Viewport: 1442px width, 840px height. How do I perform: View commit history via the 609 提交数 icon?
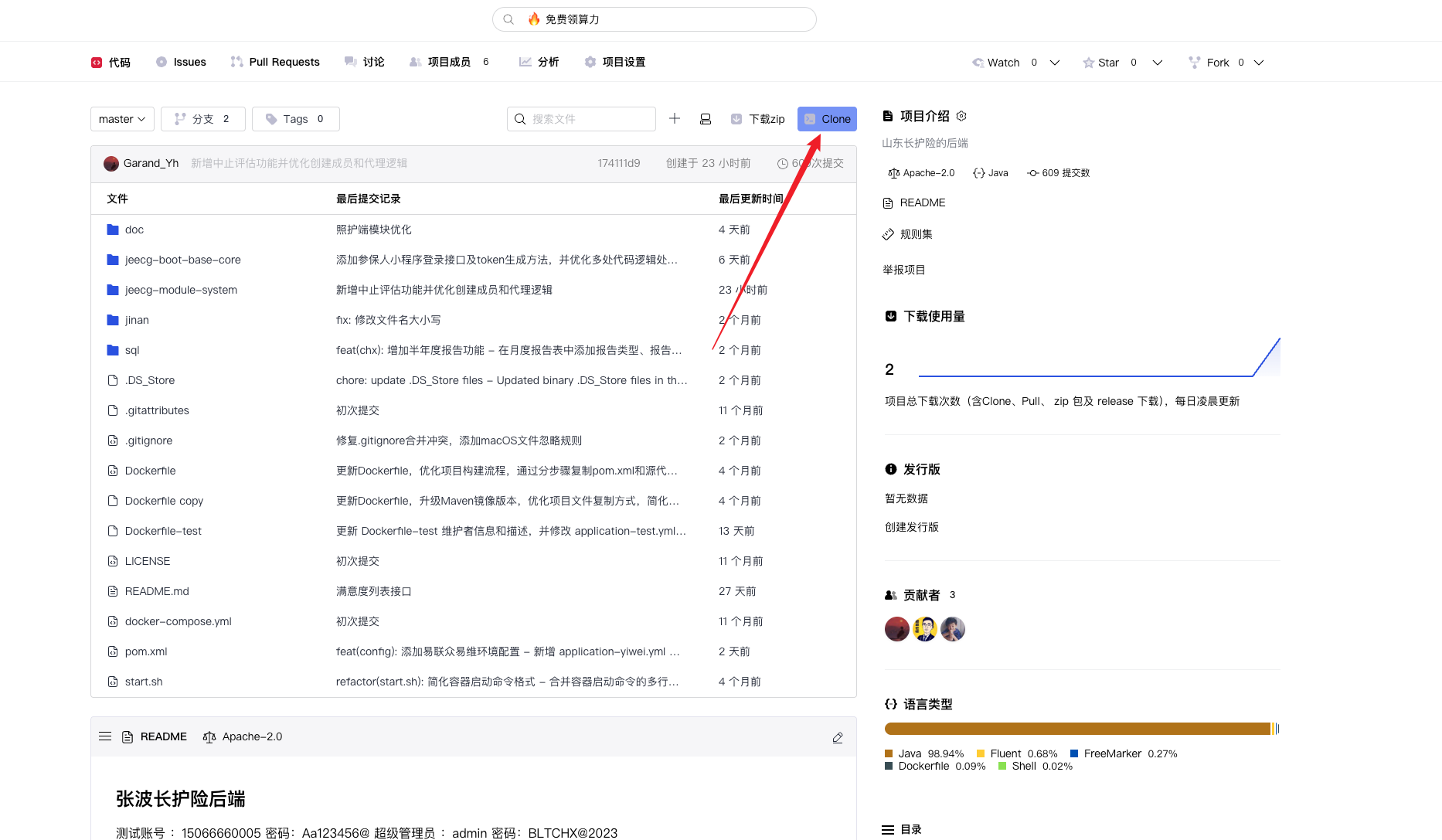(1033, 172)
